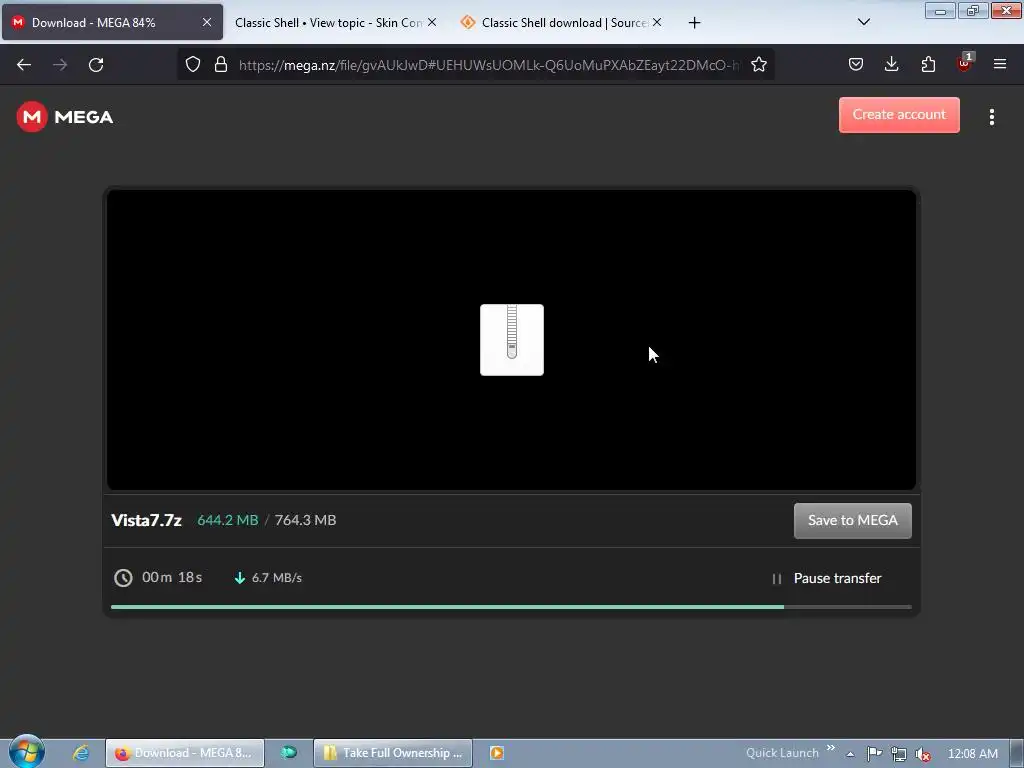Click the MEGA logo
The image size is (1024, 768).
click(x=65, y=117)
